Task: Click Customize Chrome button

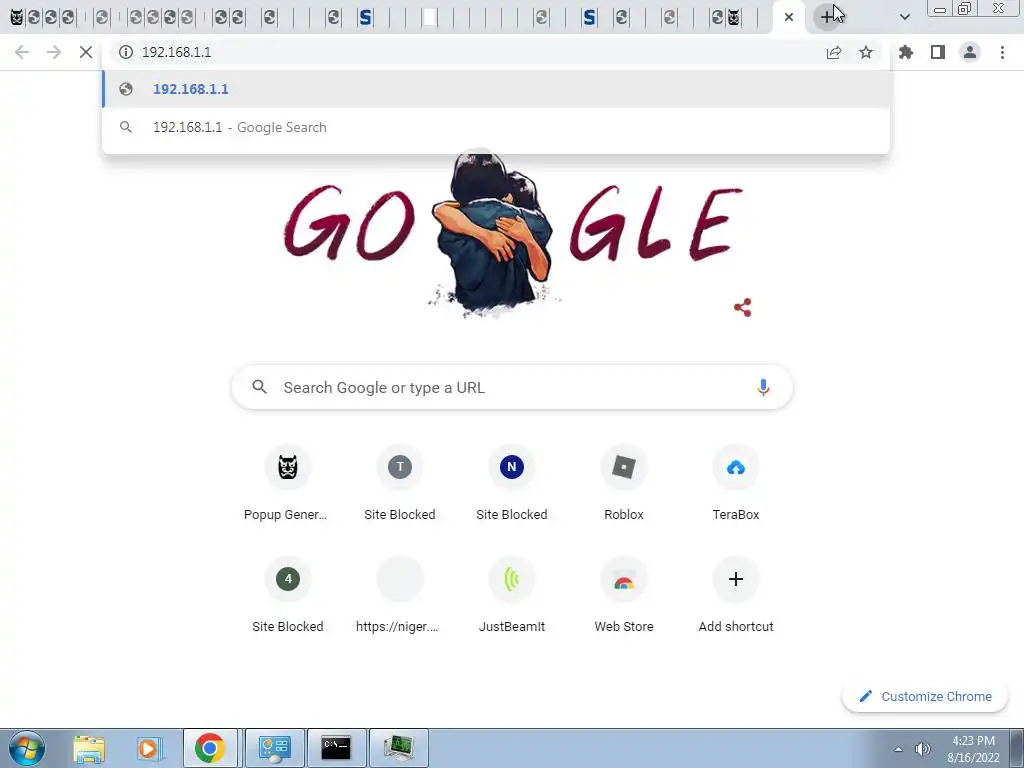Action: [925, 696]
